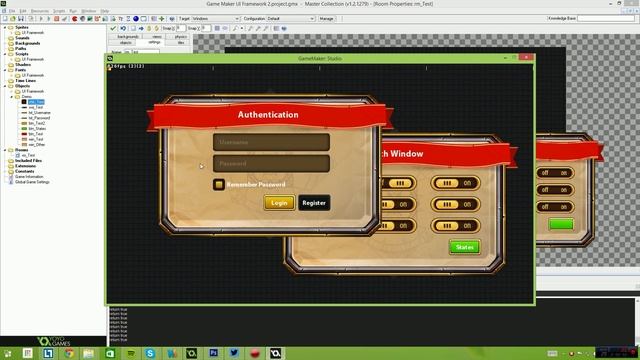Click the Undo icon in room editor toolbar
The height and width of the screenshot is (360, 640).
tap(123, 28)
